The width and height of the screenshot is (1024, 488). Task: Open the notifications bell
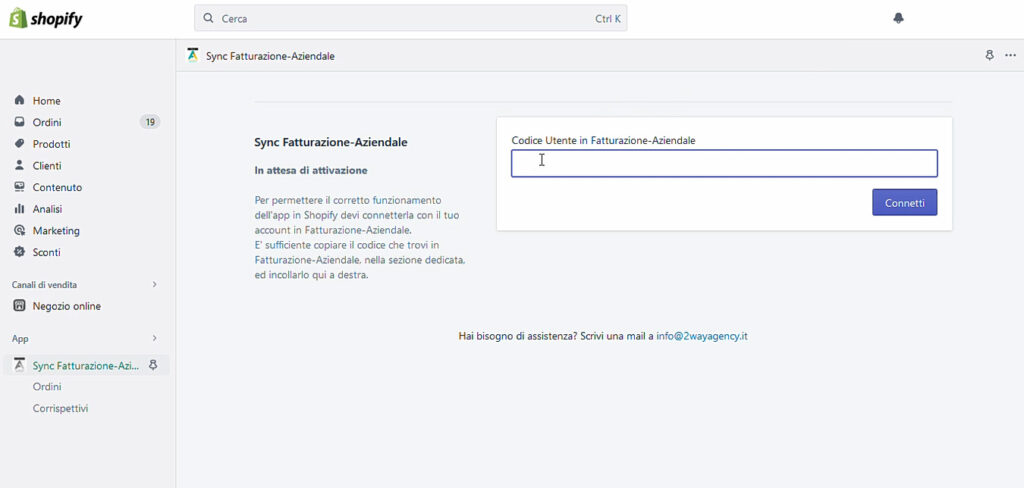tap(898, 18)
